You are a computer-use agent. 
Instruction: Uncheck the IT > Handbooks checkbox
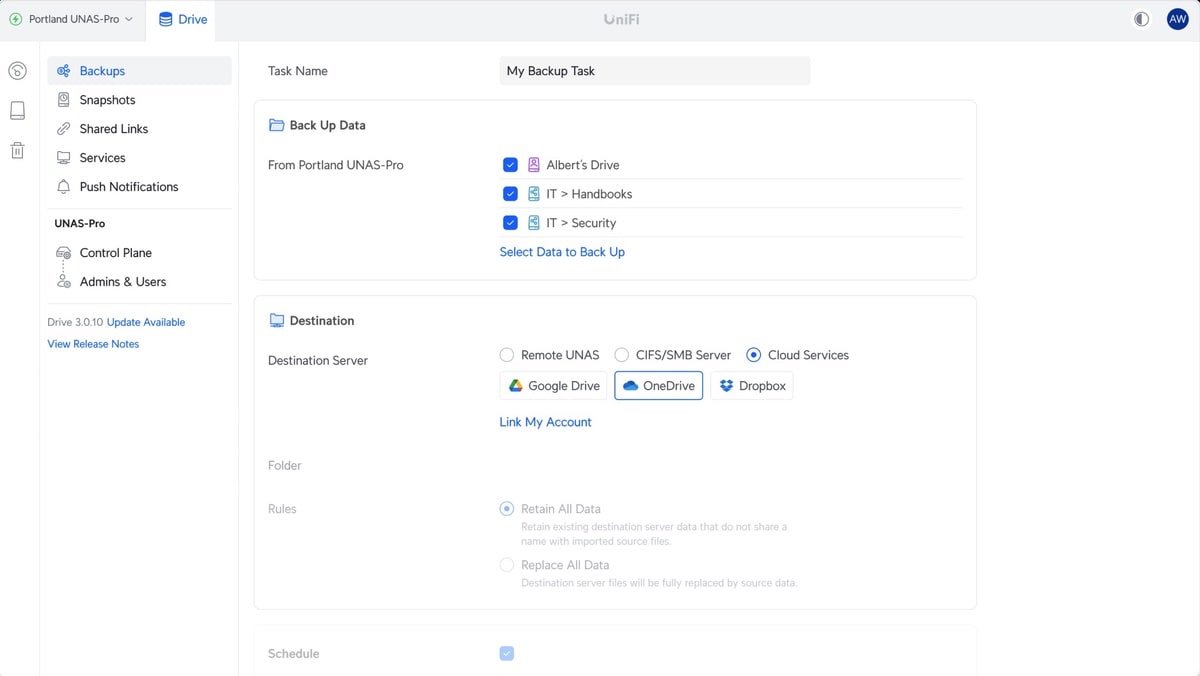pyautogui.click(x=510, y=194)
